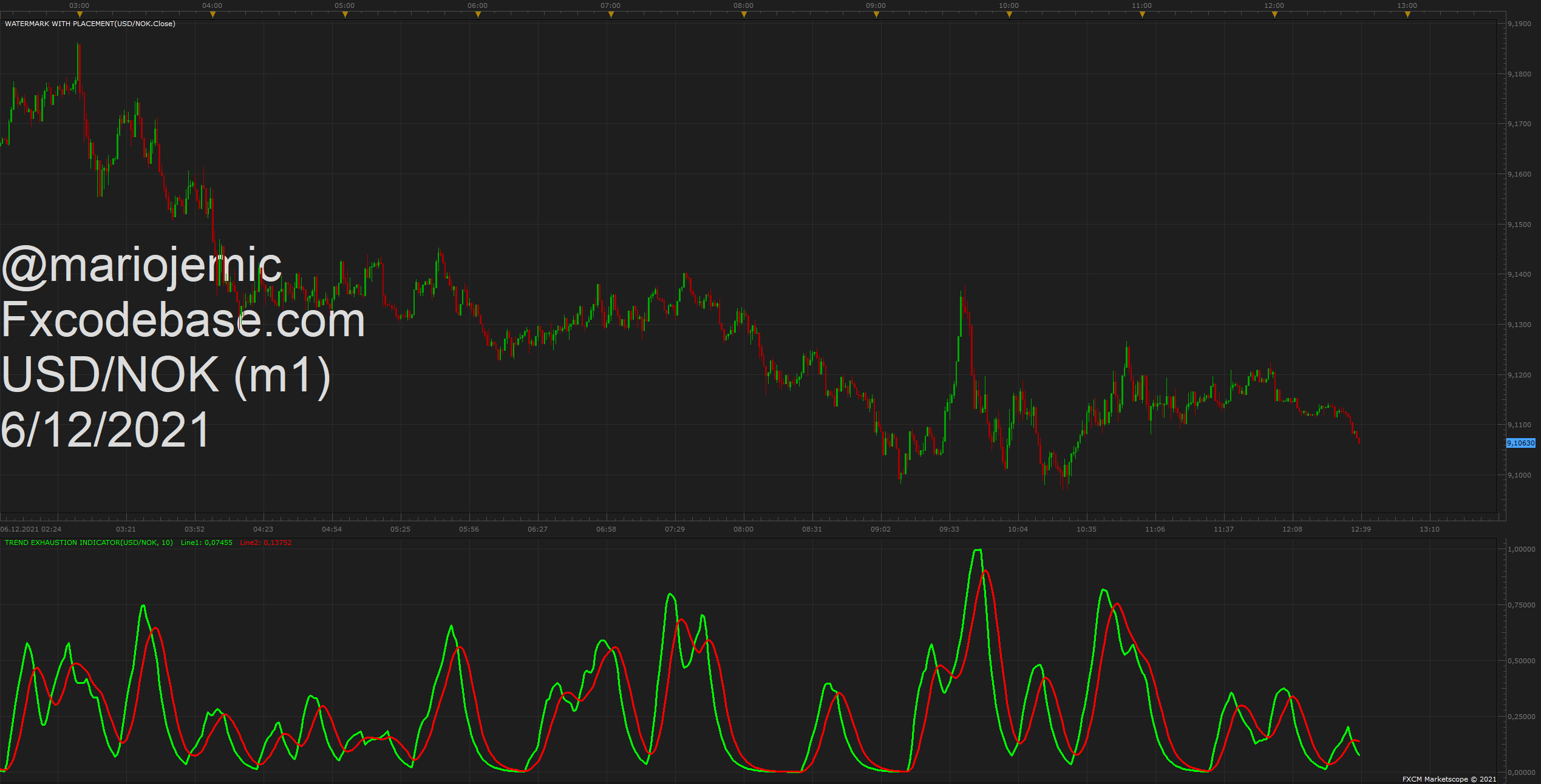The width and height of the screenshot is (1541, 784).
Task: Click the 03:21 bottom time label
Action: pos(126,529)
